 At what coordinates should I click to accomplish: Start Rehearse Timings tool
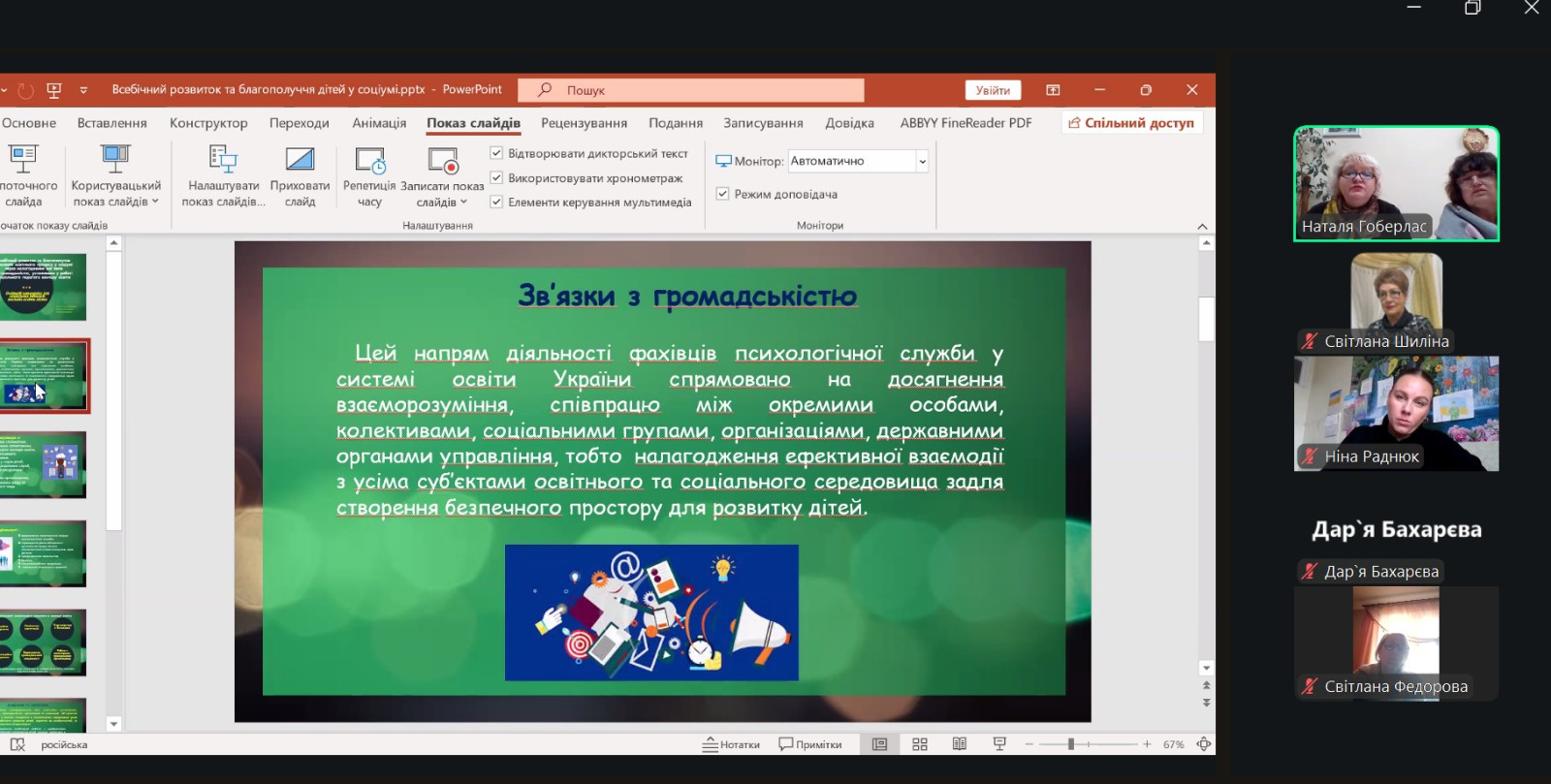(x=369, y=161)
